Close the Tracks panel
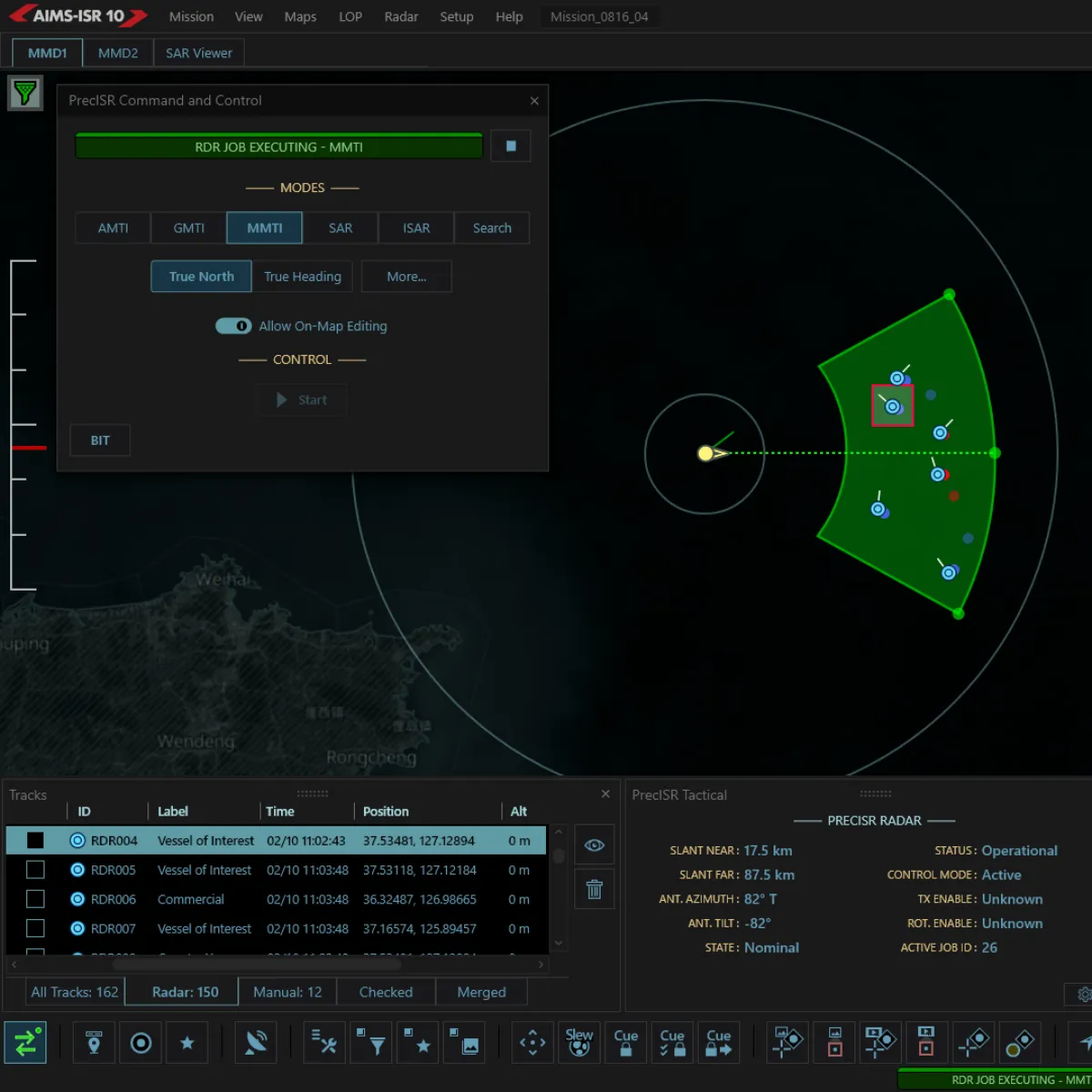The height and width of the screenshot is (1092, 1092). 605,794
